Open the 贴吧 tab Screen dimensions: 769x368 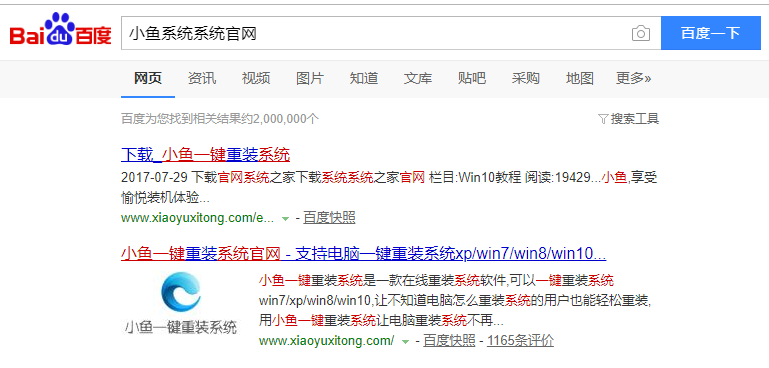(x=472, y=78)
